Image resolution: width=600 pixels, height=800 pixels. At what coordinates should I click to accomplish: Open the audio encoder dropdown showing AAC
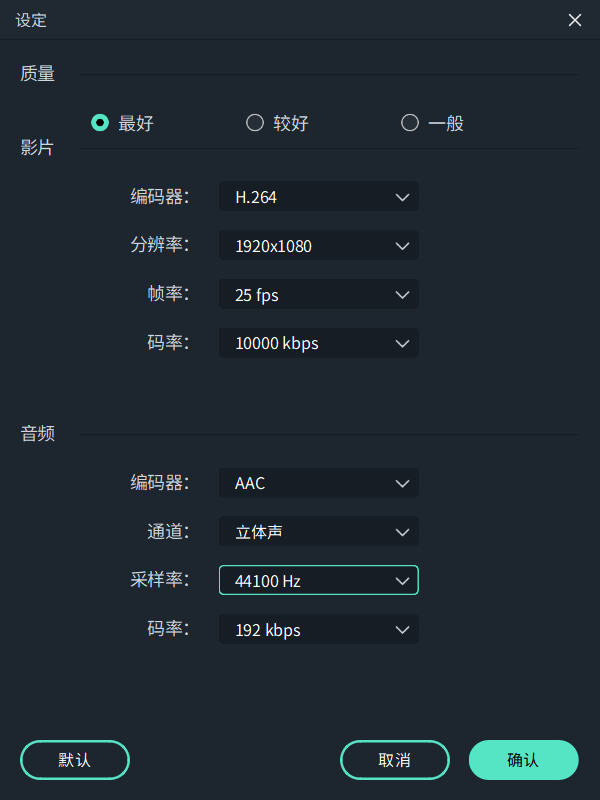pos(318,483)
